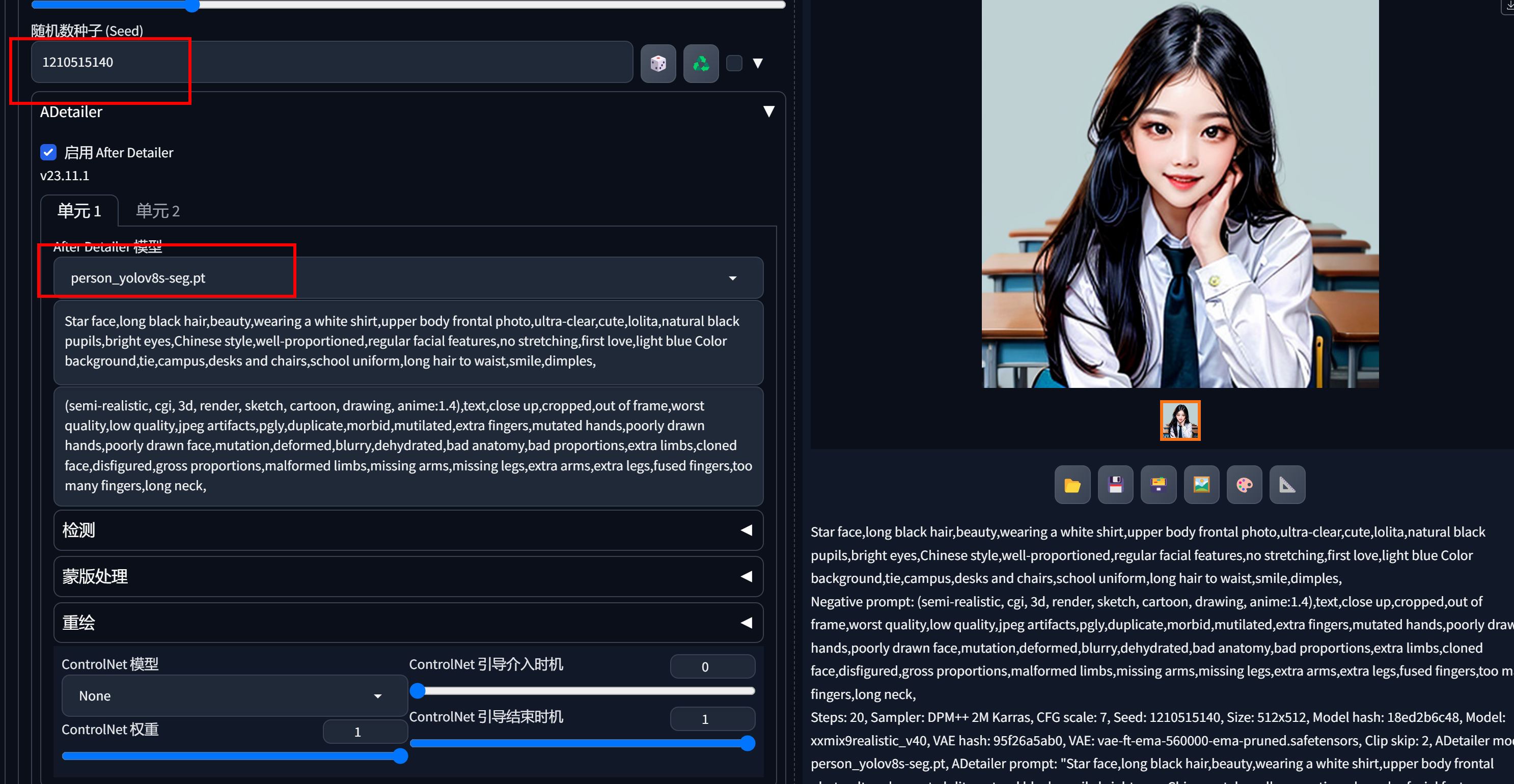Open the ControlNet 模型 None dropdown
1514x784 pixels.
click(x=234, y=696)
